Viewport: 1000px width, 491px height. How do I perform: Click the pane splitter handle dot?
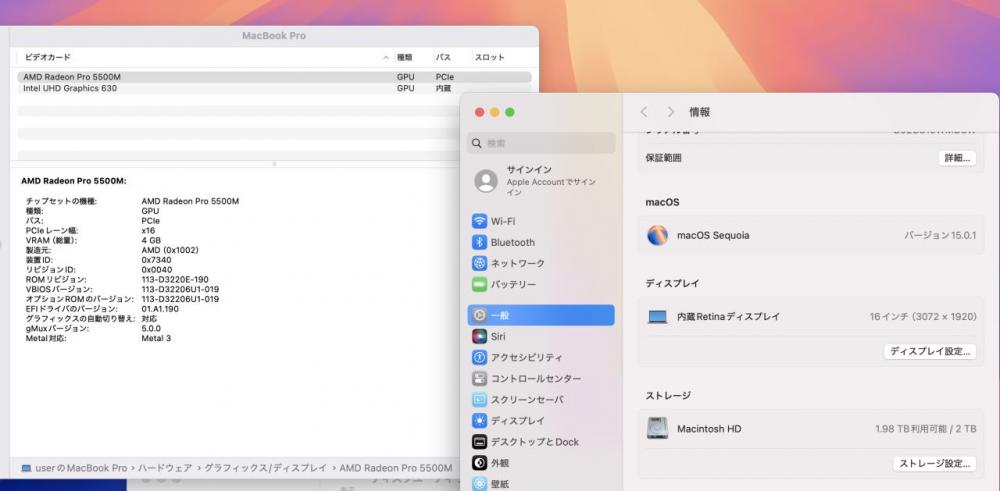click(x=274, y=164)
